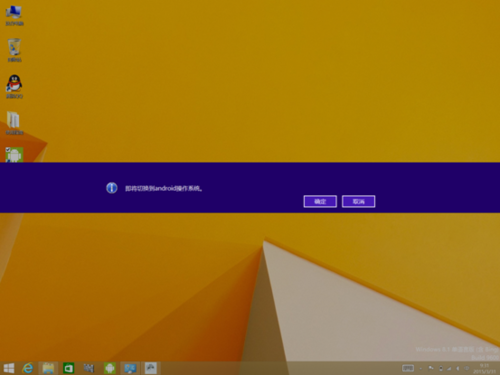Show hidden tray icons arrow
The image size is (500, 375).
[x=421, y=368]
